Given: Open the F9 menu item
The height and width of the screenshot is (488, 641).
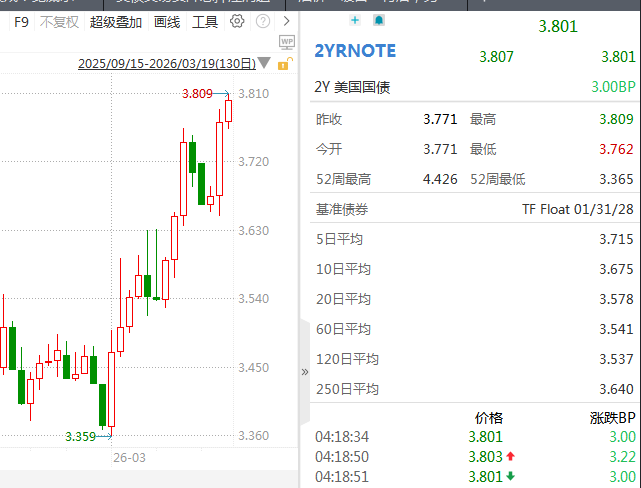Looking at the screenshot, I should (x=21, y=21).
